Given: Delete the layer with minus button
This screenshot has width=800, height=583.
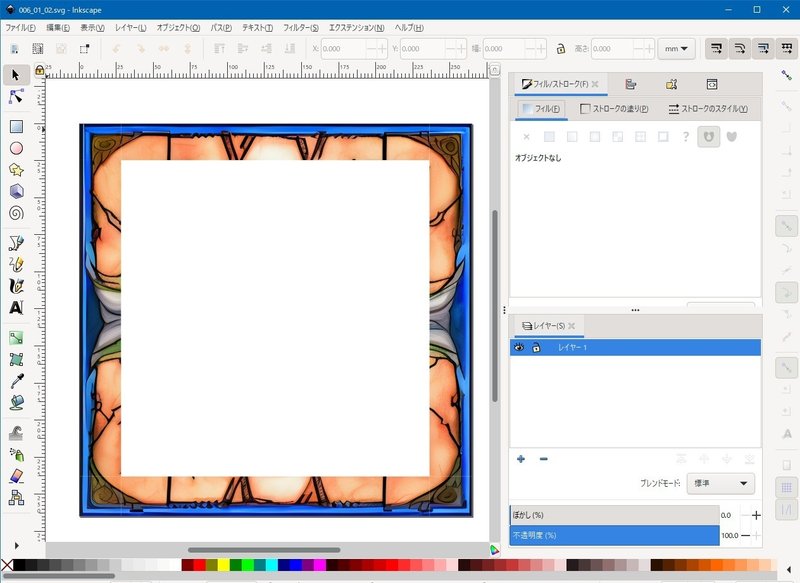Looking at the screenshot, I should 544,459.
